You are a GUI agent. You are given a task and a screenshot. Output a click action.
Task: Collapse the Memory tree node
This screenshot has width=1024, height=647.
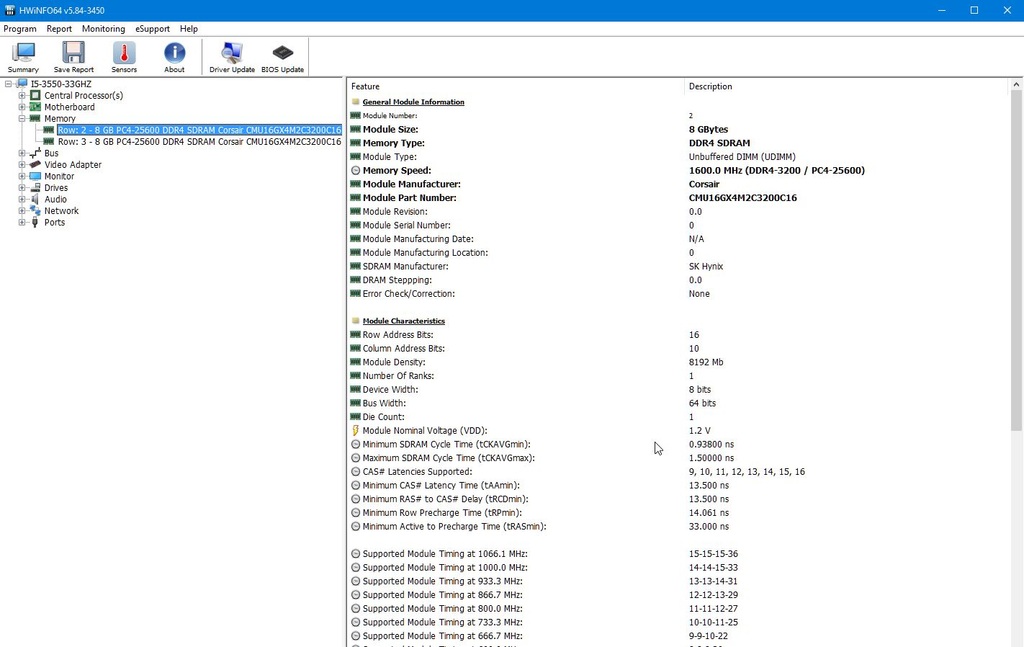point(22,119)
